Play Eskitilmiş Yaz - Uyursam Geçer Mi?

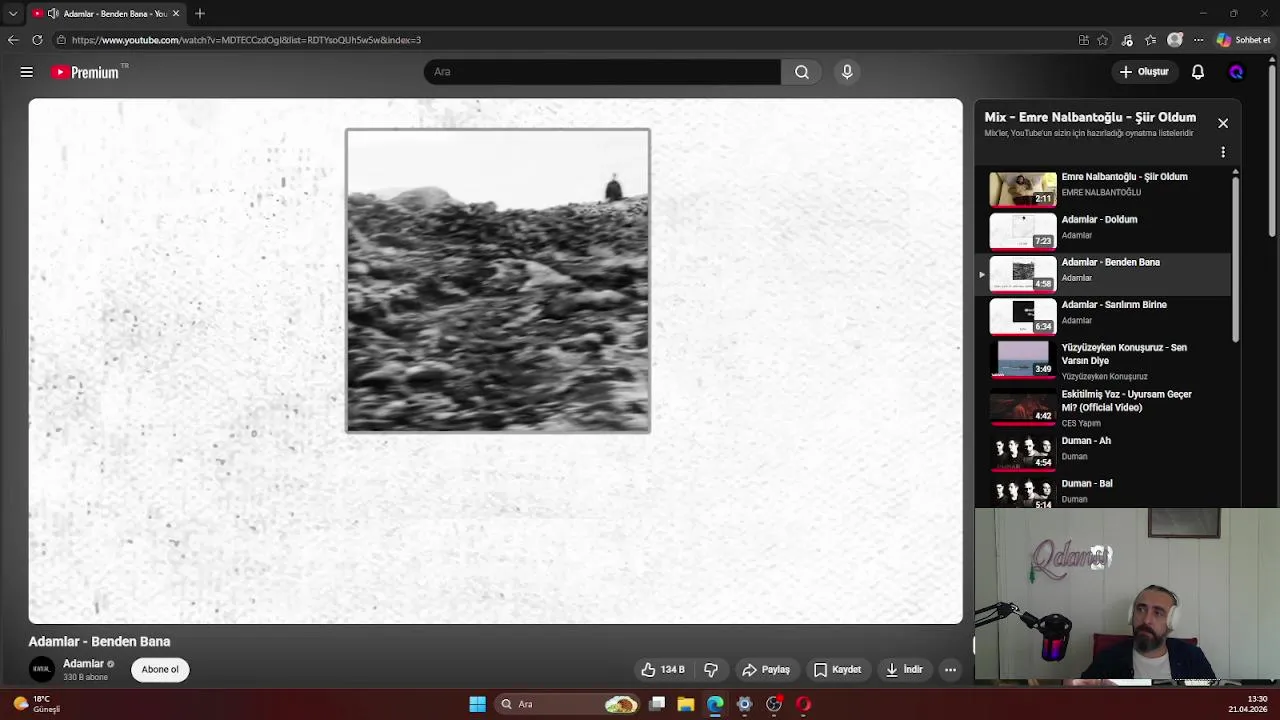(x=1104, y=408)
